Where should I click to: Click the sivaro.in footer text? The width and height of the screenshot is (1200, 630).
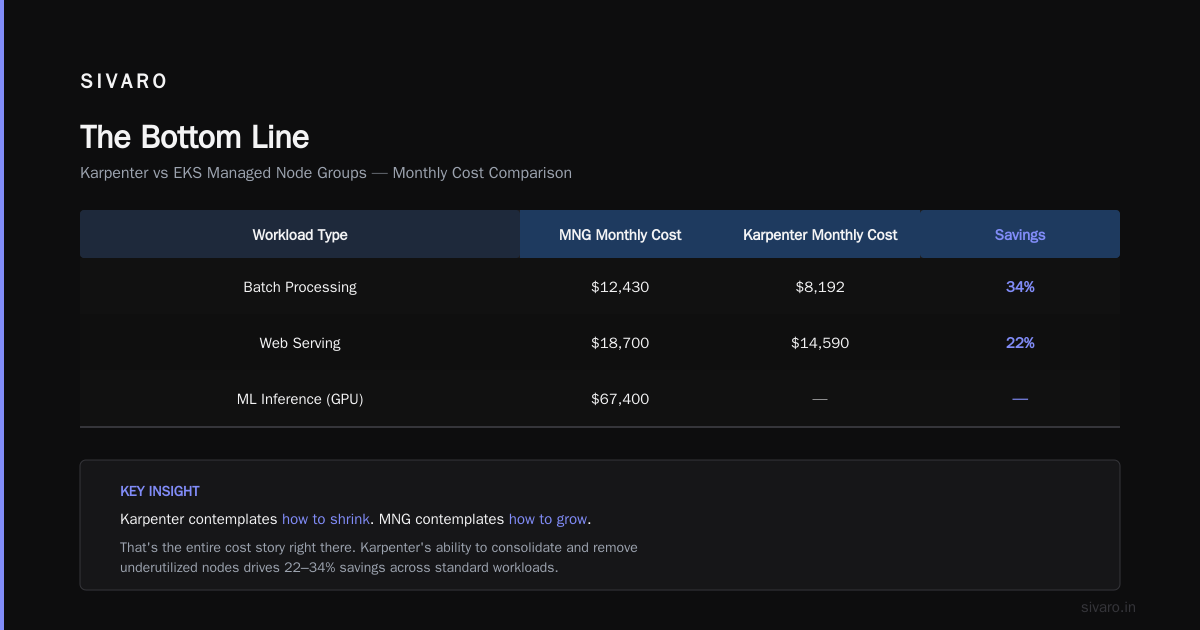point(1109,607)
